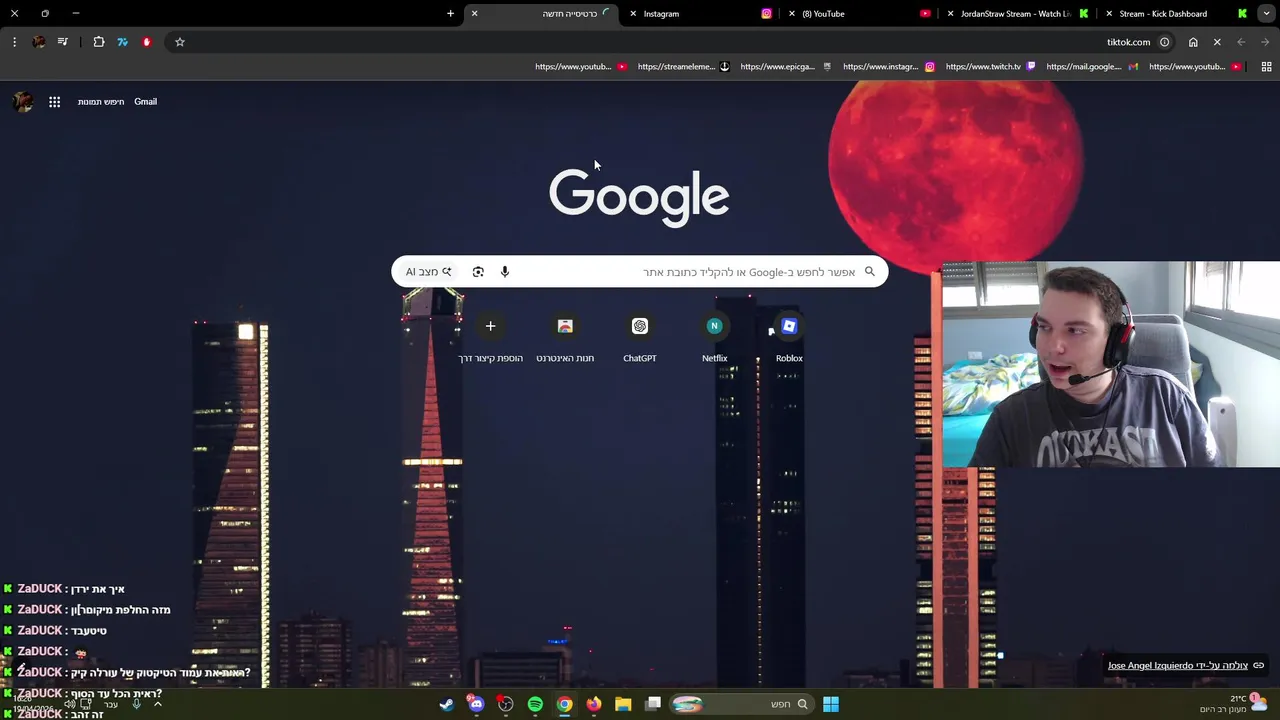Open a new tab with plus button
The width and height of the screenshot is (1280, 720).
[450, 14]
